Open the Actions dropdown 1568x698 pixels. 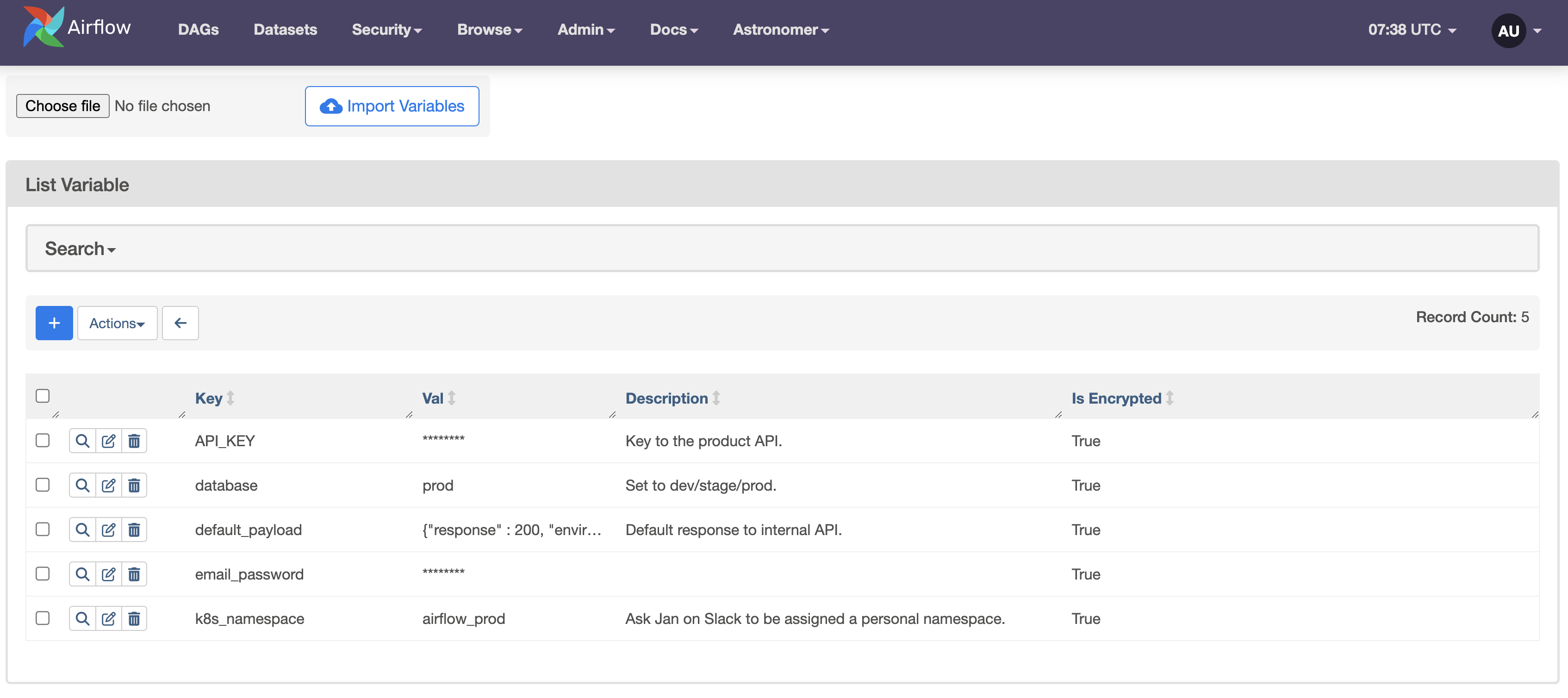tap(117, 323)
